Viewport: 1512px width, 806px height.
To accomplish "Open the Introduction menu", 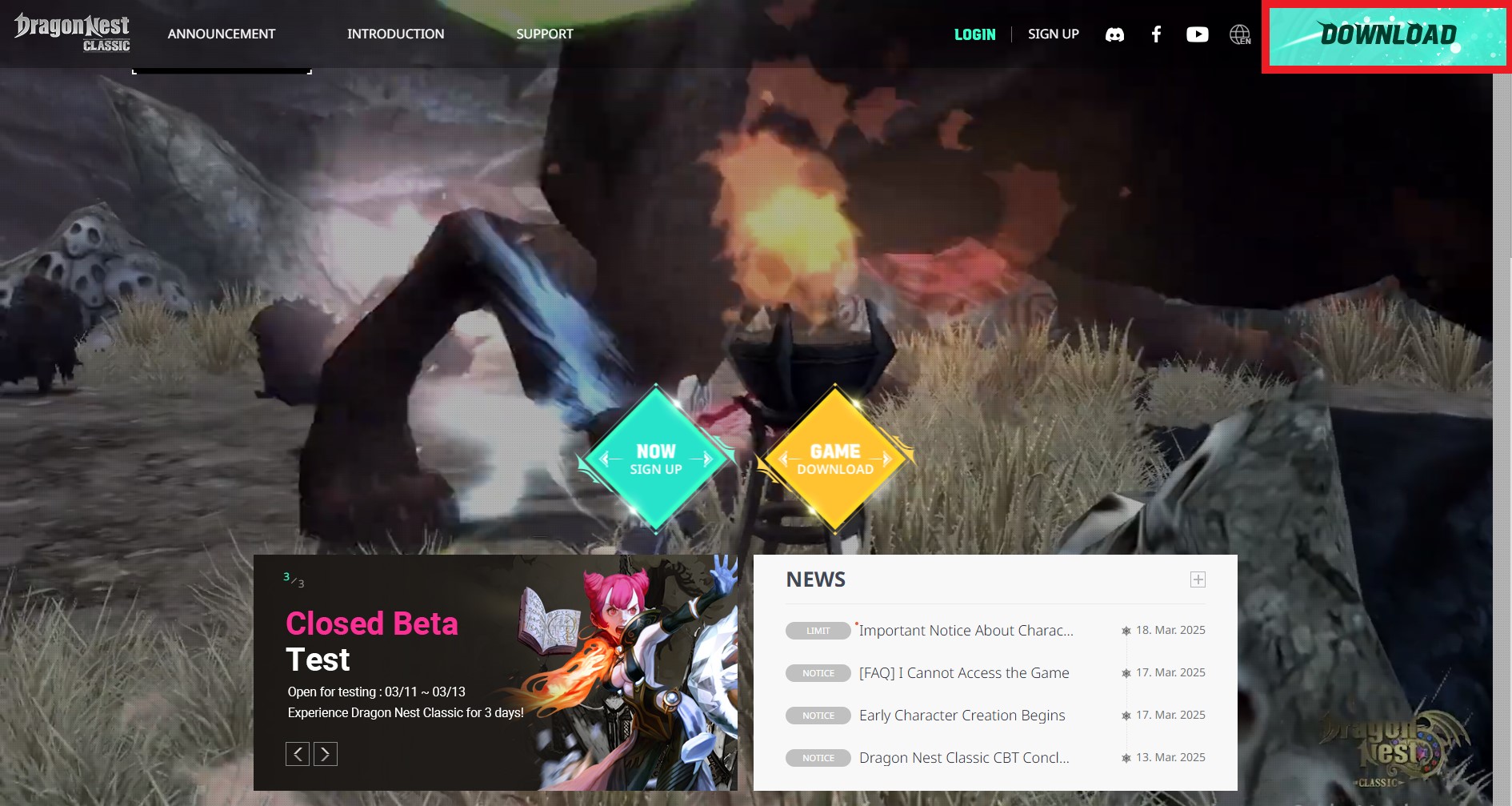I will (395, 34).
